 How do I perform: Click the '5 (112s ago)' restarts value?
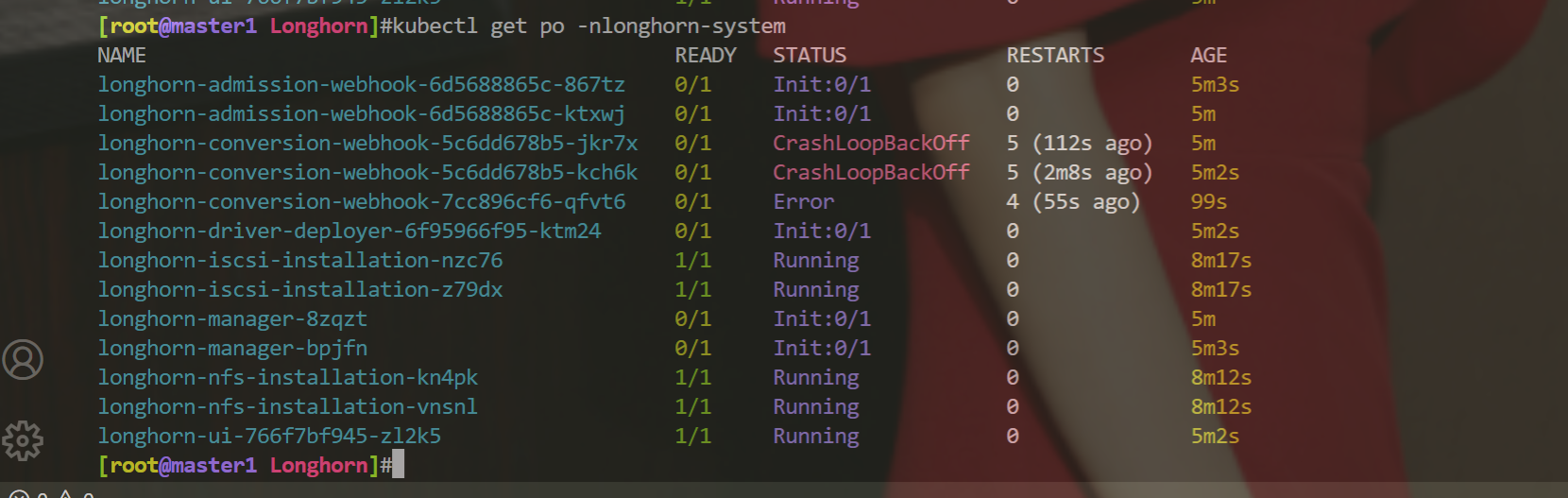[x=1080, y=144]
